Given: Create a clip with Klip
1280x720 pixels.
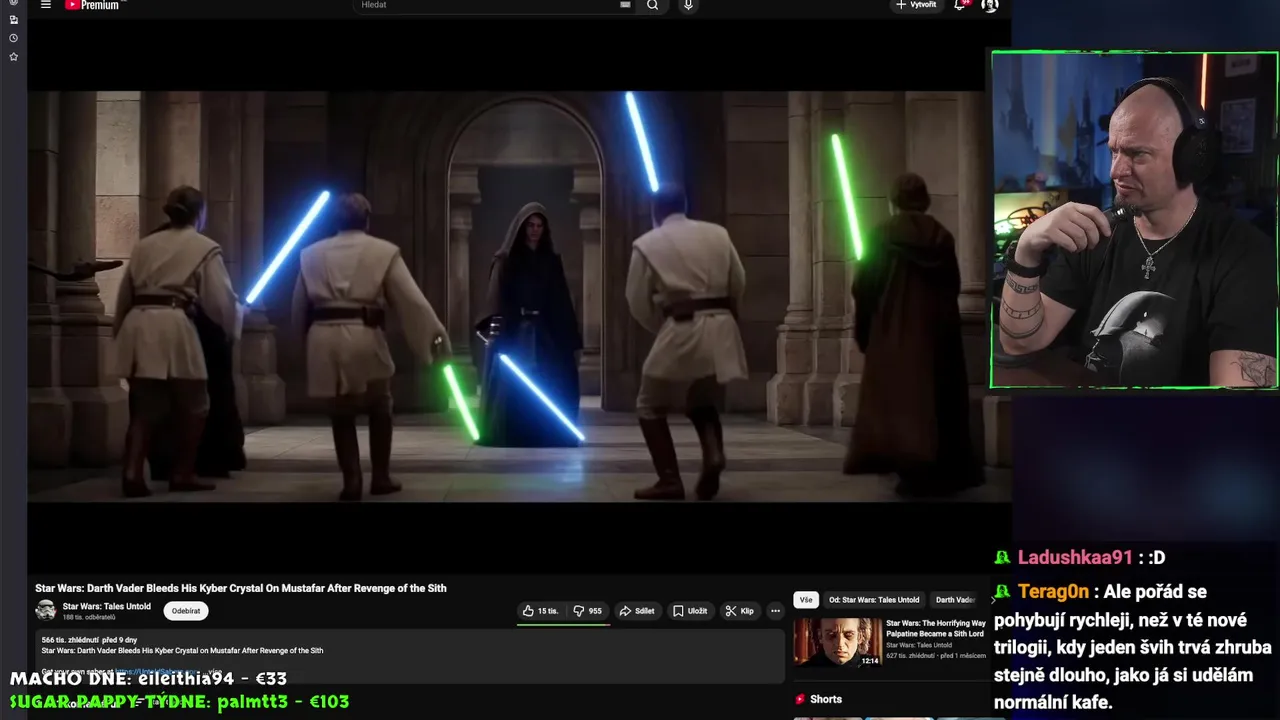Looking at the screenshot, I should (740, 611).
